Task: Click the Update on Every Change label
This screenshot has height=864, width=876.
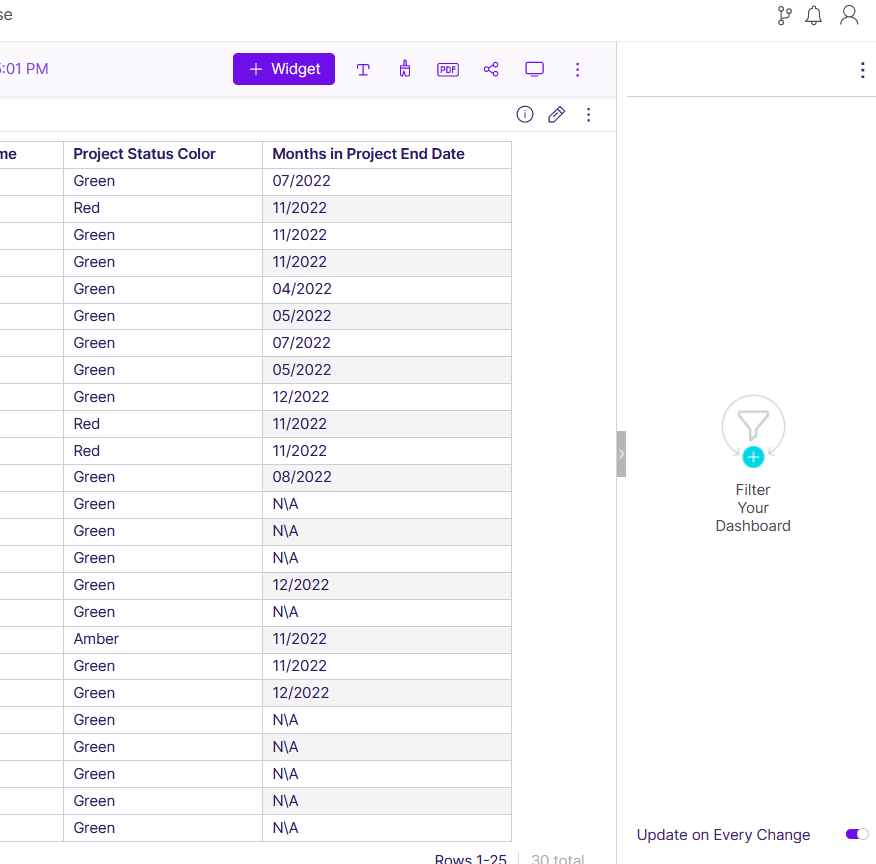Action: coord(723,834)
